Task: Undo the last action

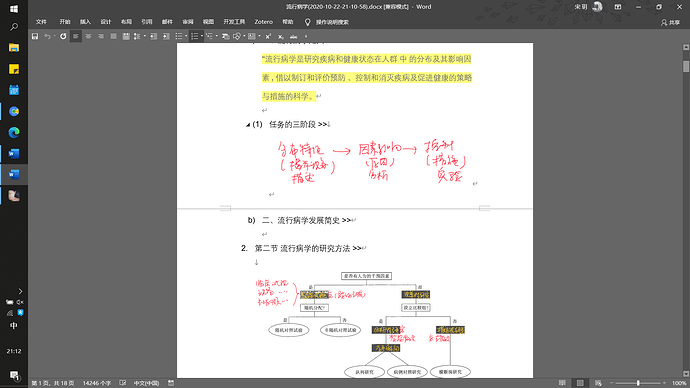Action: point(47,37)
